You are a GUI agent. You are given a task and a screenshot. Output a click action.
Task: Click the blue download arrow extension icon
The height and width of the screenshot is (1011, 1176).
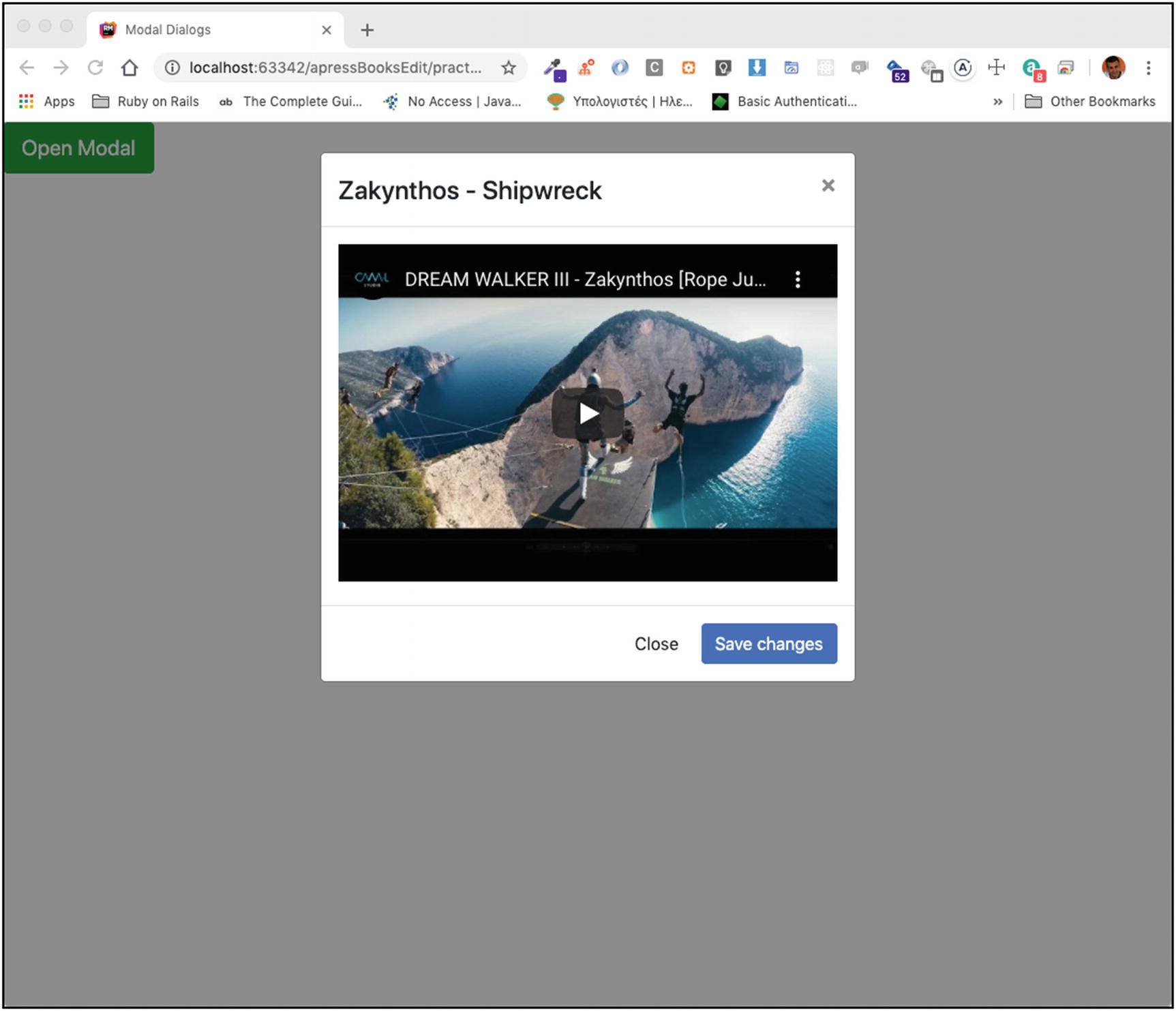pos(757,67)
